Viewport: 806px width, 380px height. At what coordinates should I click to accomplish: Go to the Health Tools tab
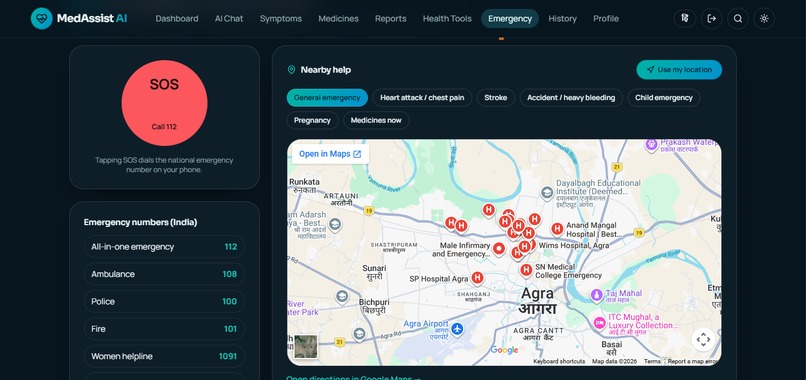(x=447, y=19)
